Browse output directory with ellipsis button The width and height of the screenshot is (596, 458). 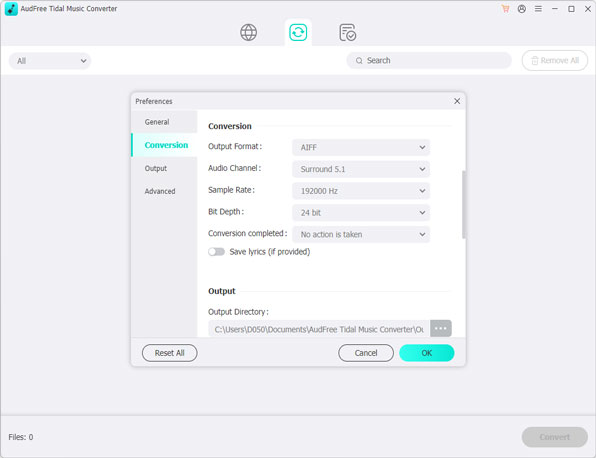pos(441,328)
